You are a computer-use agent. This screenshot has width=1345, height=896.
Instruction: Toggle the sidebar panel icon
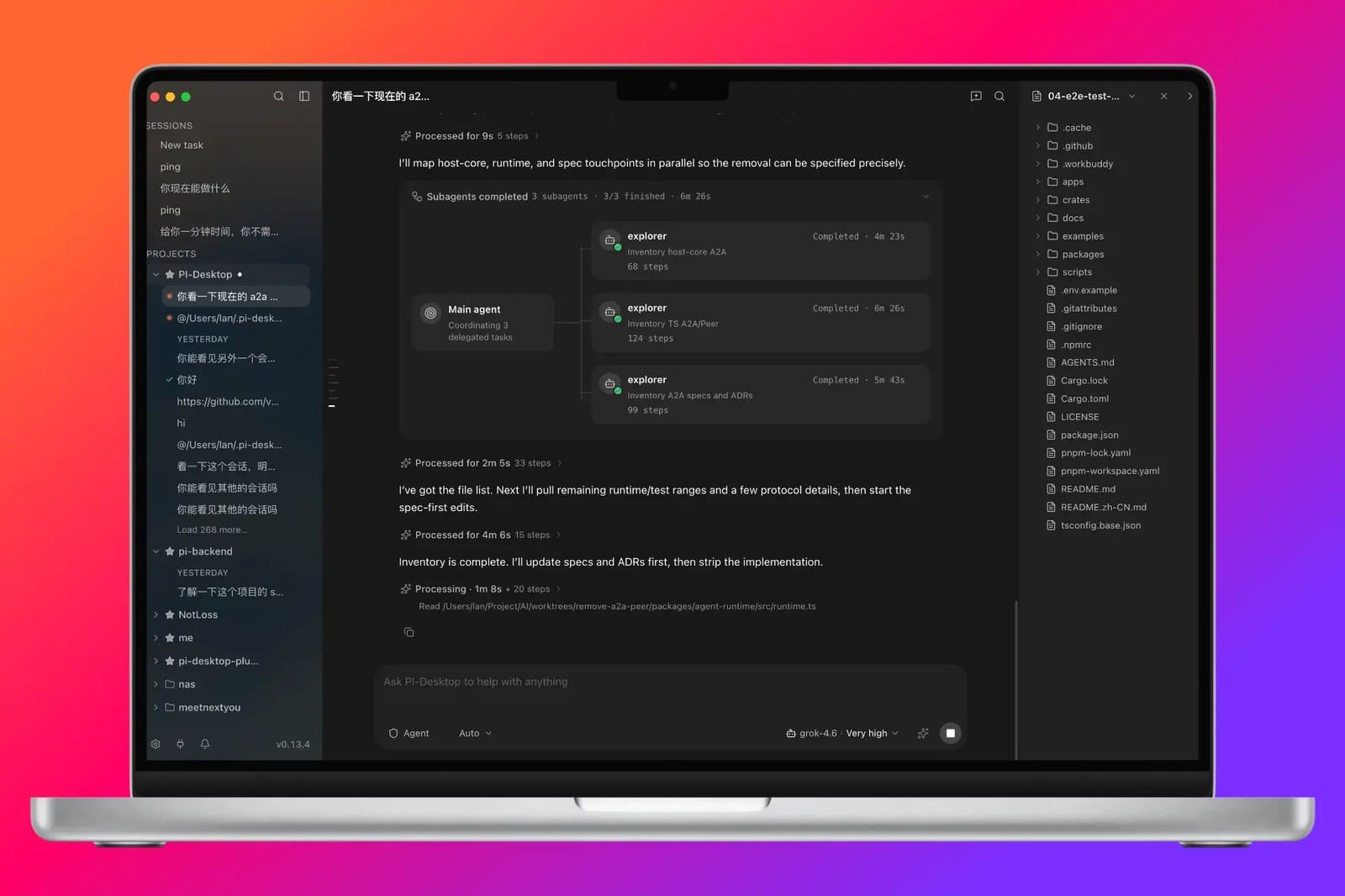pyautogui.click(x=304, y=96)
